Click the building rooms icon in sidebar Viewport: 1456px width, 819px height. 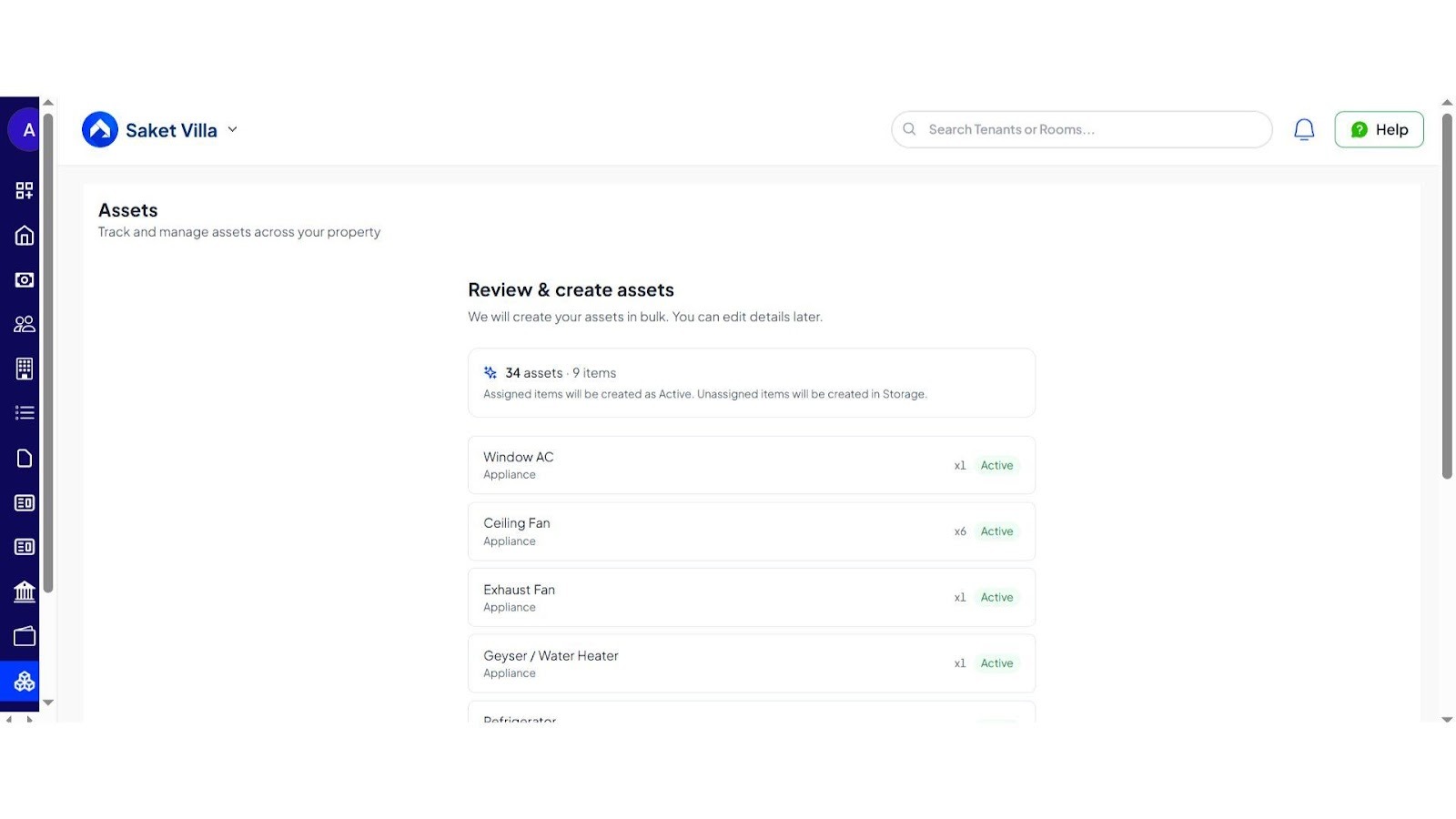(24, 369)
